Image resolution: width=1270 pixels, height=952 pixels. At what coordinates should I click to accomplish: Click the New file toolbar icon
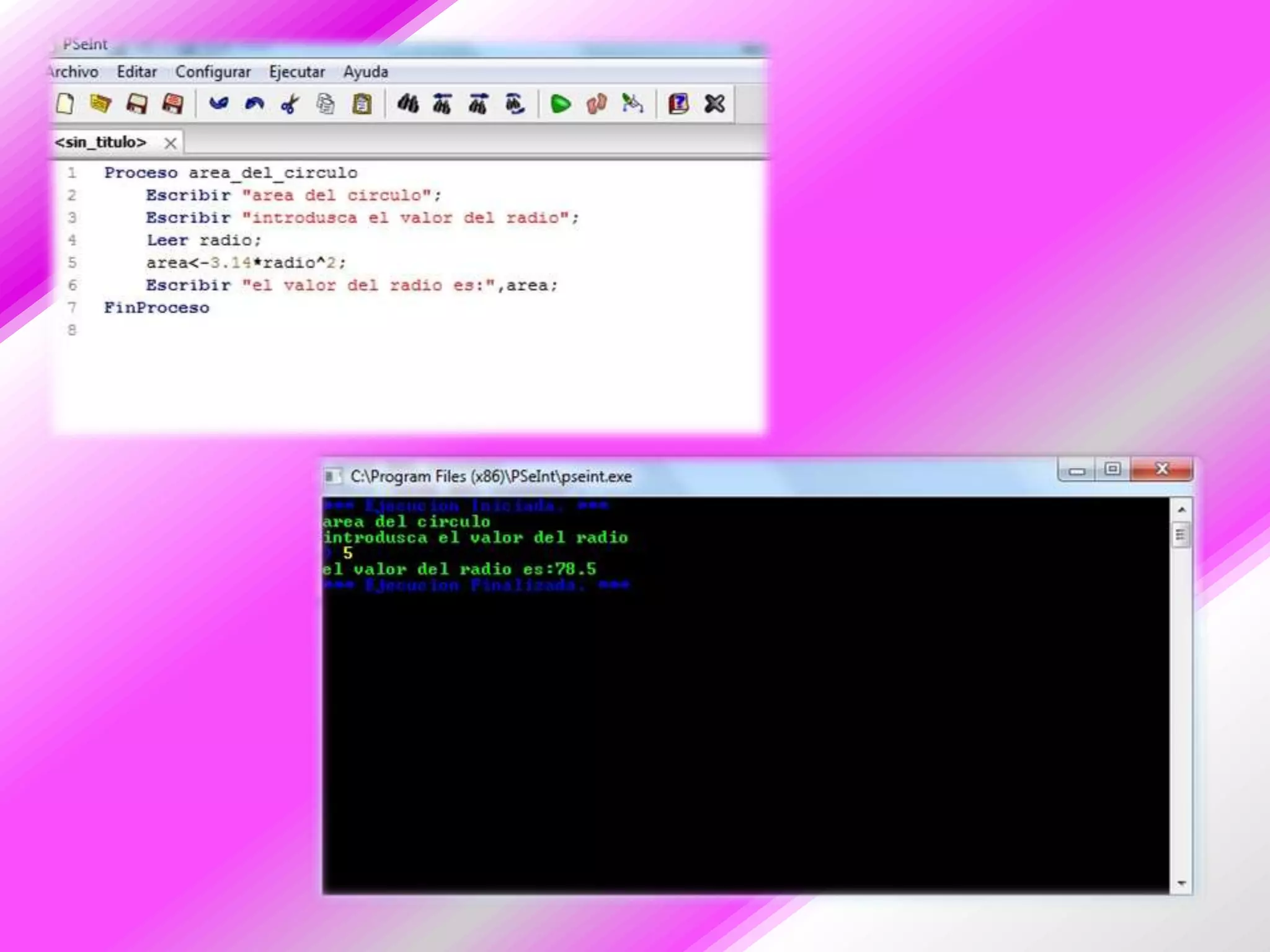point(65,104)
